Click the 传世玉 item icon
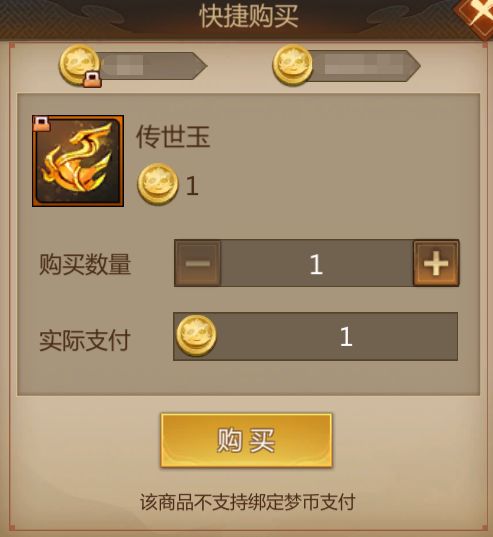The height and width of the screenshot is (537, 493). [x=78, y=161]
